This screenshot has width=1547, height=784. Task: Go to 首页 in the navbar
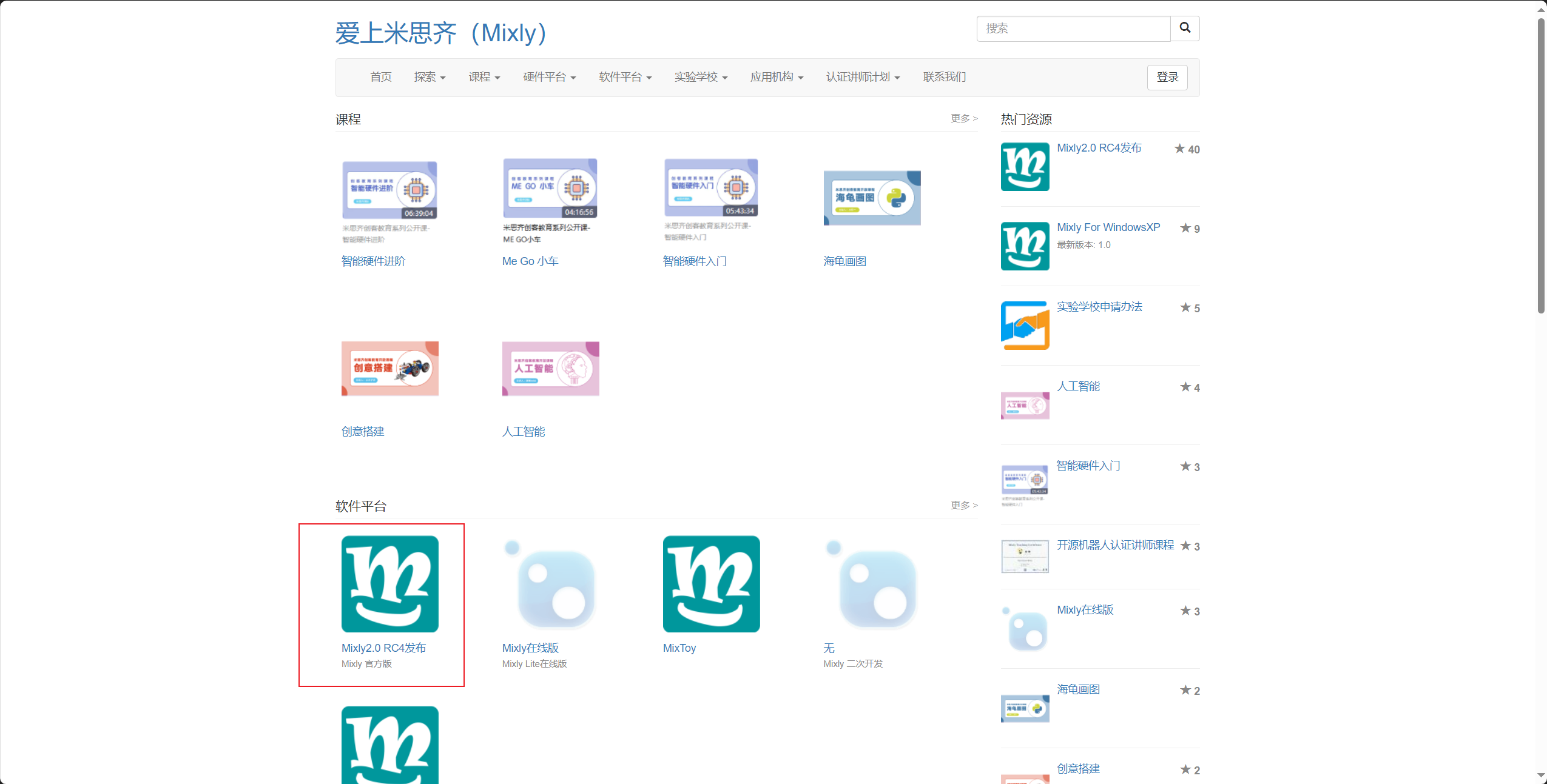tap(381, 77)
